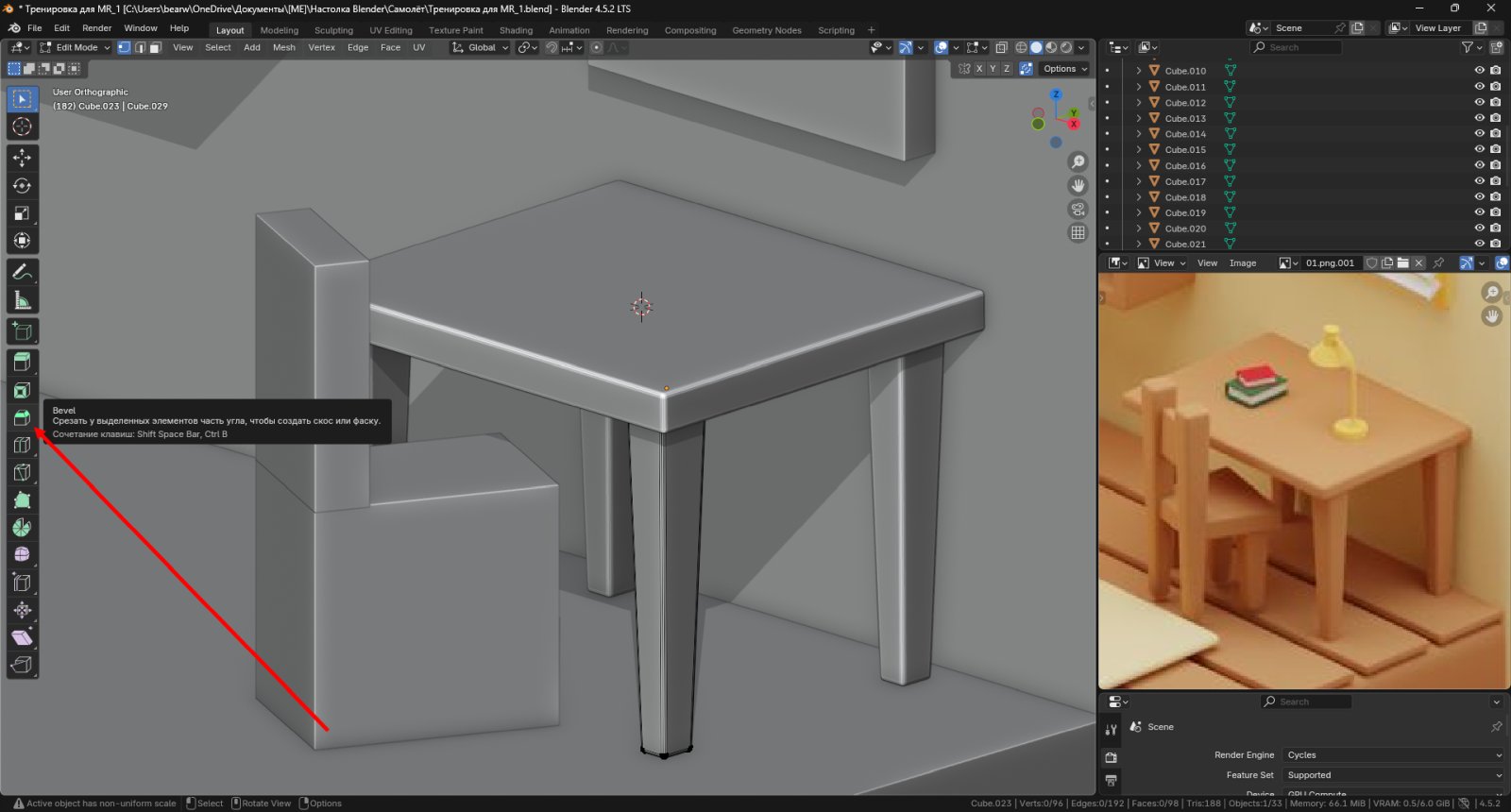Image resolution: width=1511 pixels, height=812 pixels.
Task: Switch viewport shading to Rendered
Action: (1066, 47)
